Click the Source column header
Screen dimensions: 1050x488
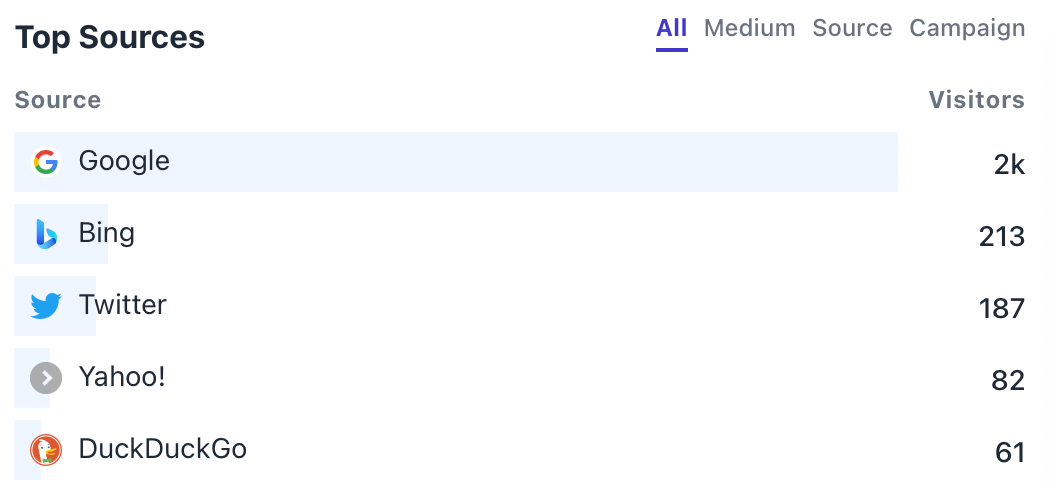pos(58,100)
